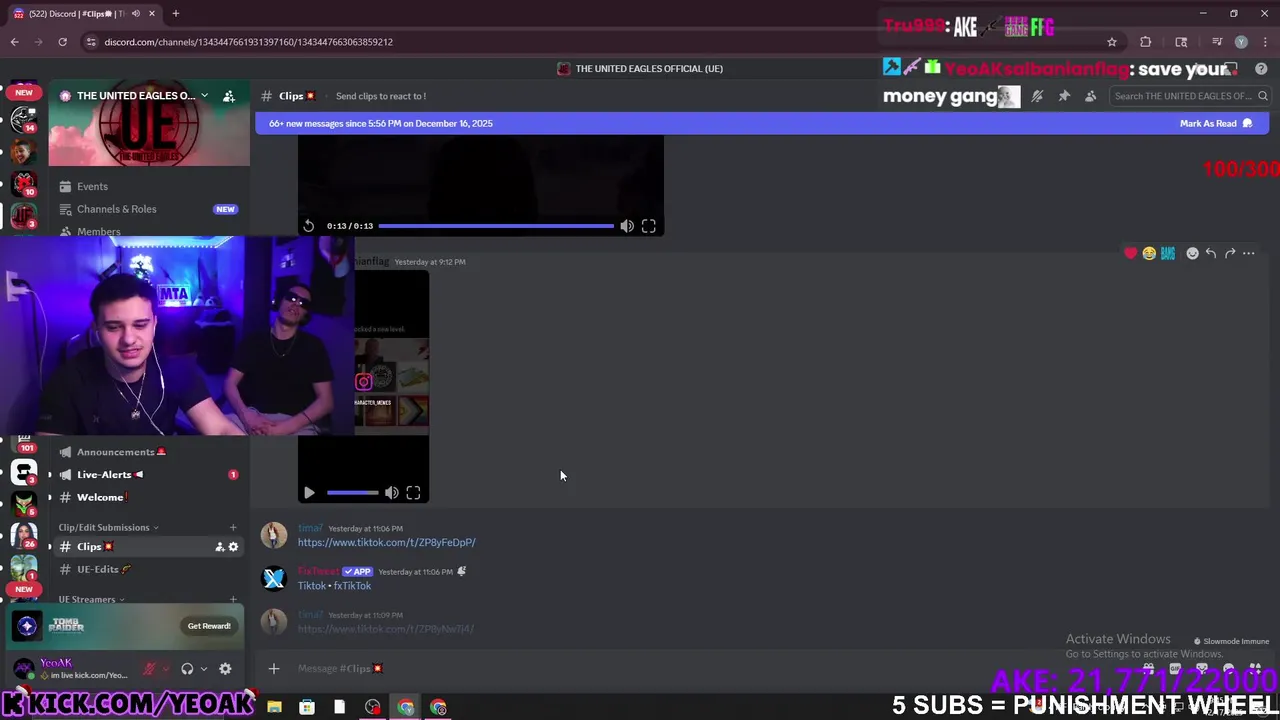Invite people via icon beside server name
Viewport: 1280px width, 720px height.
click(x=229, y=96)
